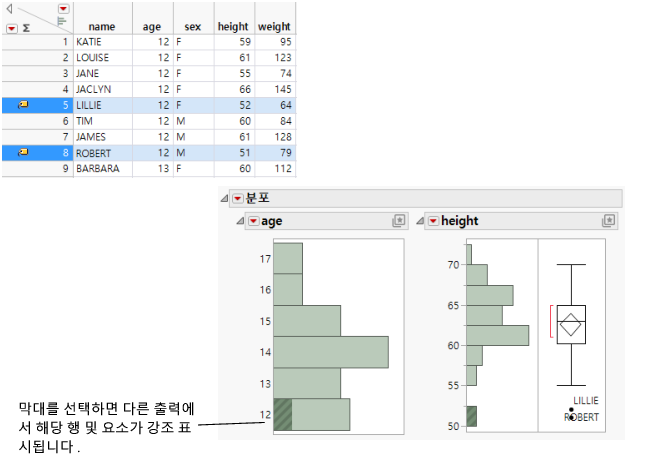Open the rows red triangle menu beside the sigma
Viewport: 646px width, 471px height.
[x=12, y=28]
